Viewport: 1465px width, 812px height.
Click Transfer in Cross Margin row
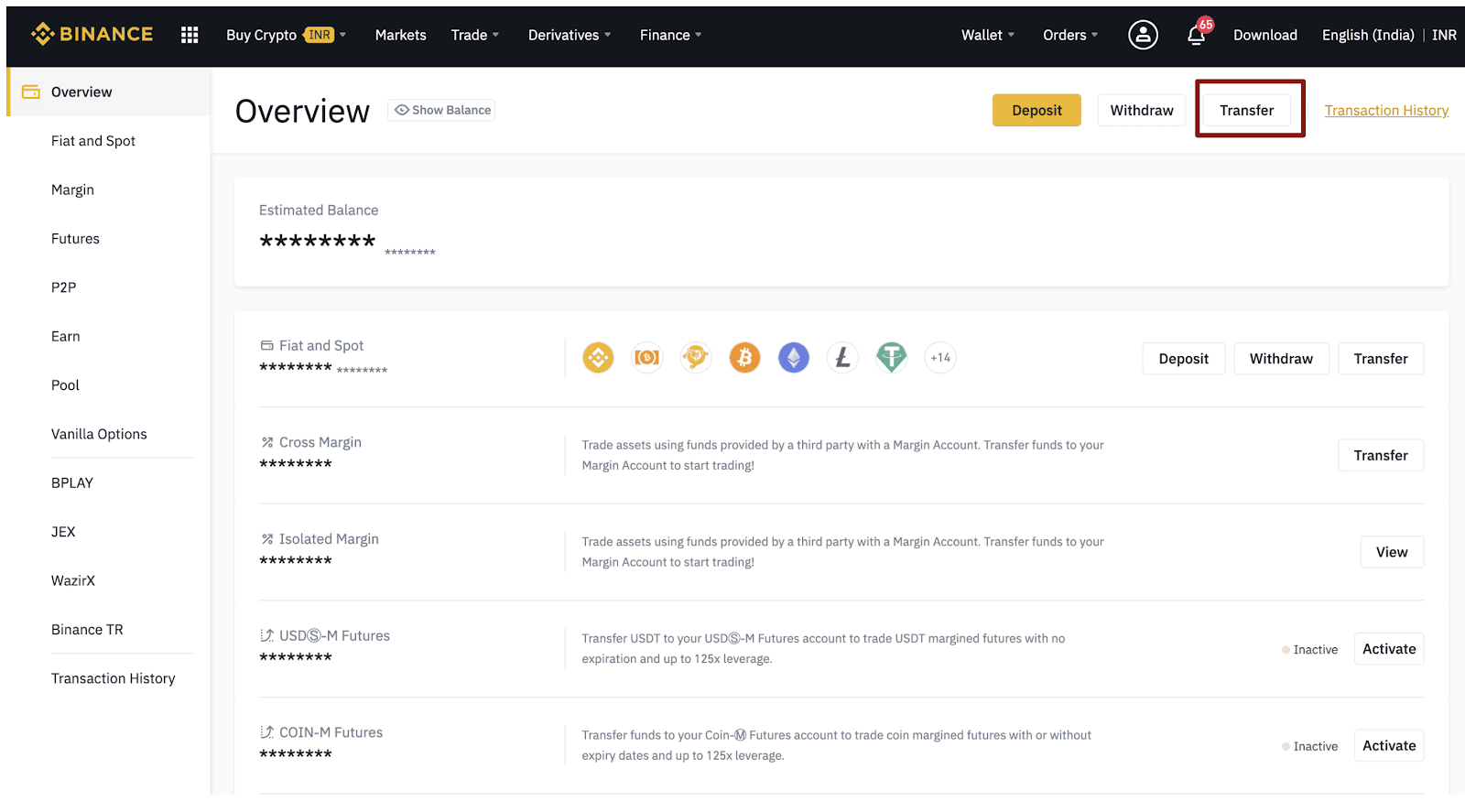[x=1381, y=455]
